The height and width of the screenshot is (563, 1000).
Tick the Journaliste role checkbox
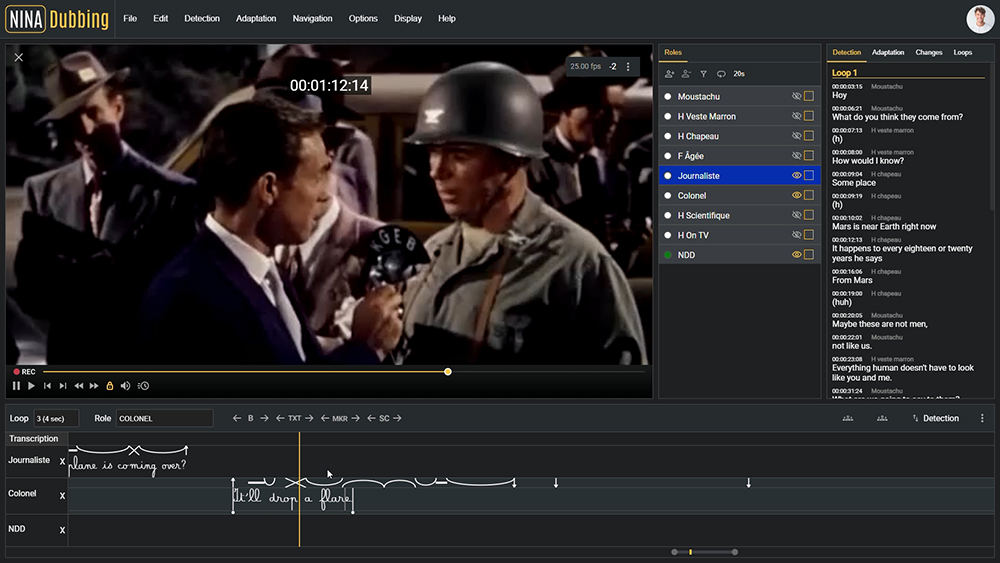809,176
